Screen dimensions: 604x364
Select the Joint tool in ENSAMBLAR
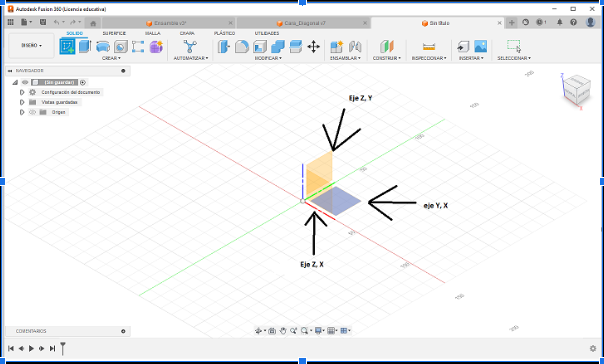pyautogui.click(x=355, y=47)
